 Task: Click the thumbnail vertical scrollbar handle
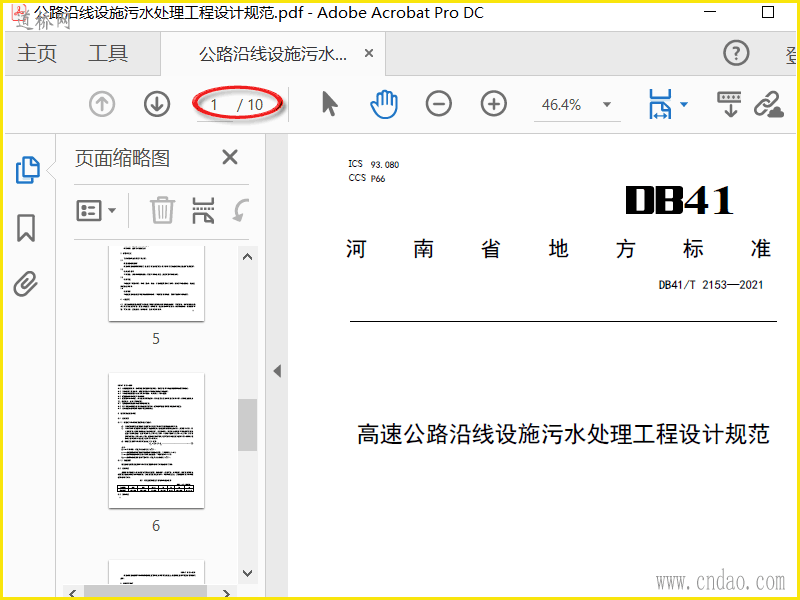[x=247, y=424]
